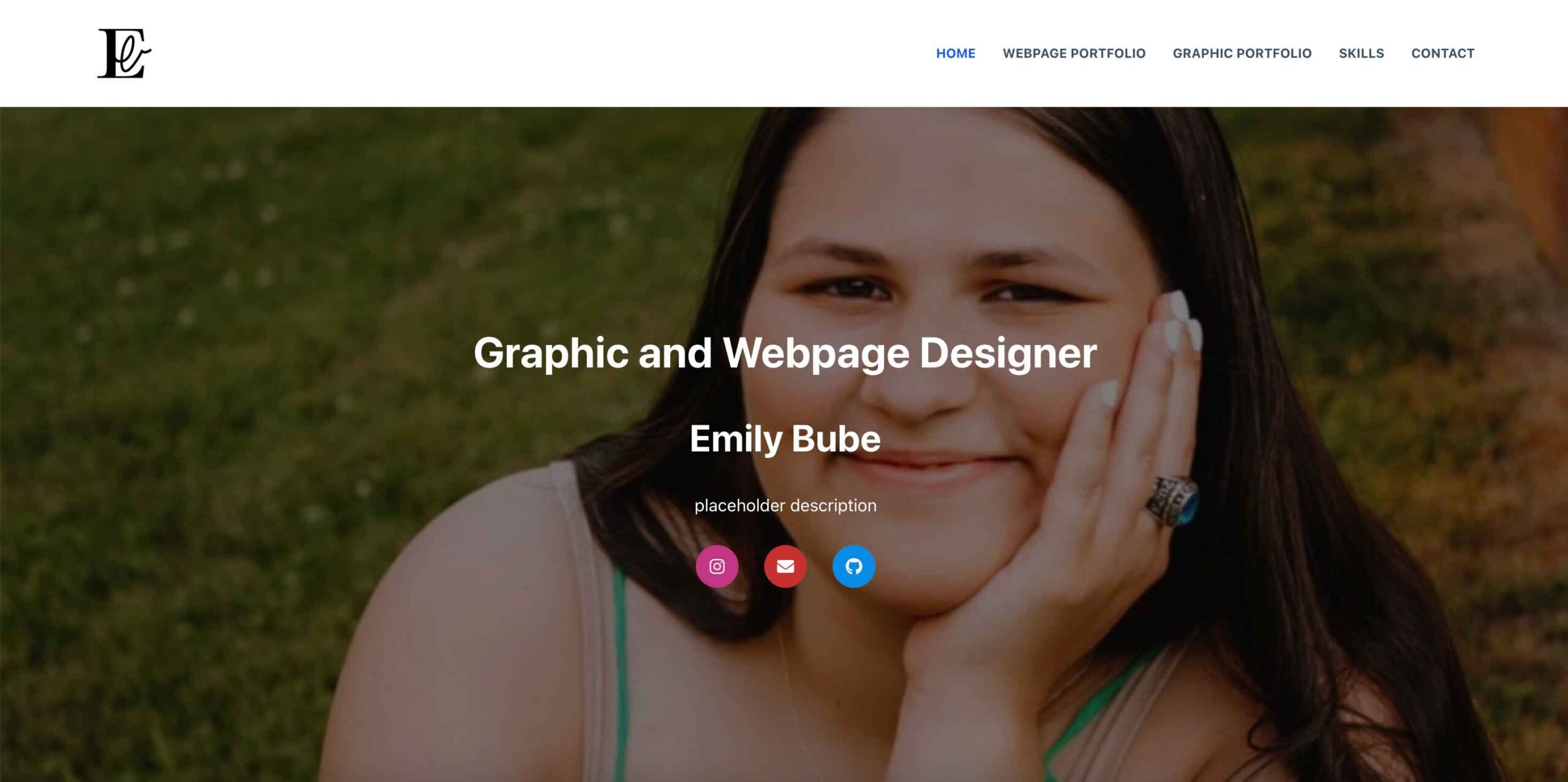The height and width of the screenshot is (782, 1568).
Task: Click the 'placeholder description' text
Action: point(785,506)
